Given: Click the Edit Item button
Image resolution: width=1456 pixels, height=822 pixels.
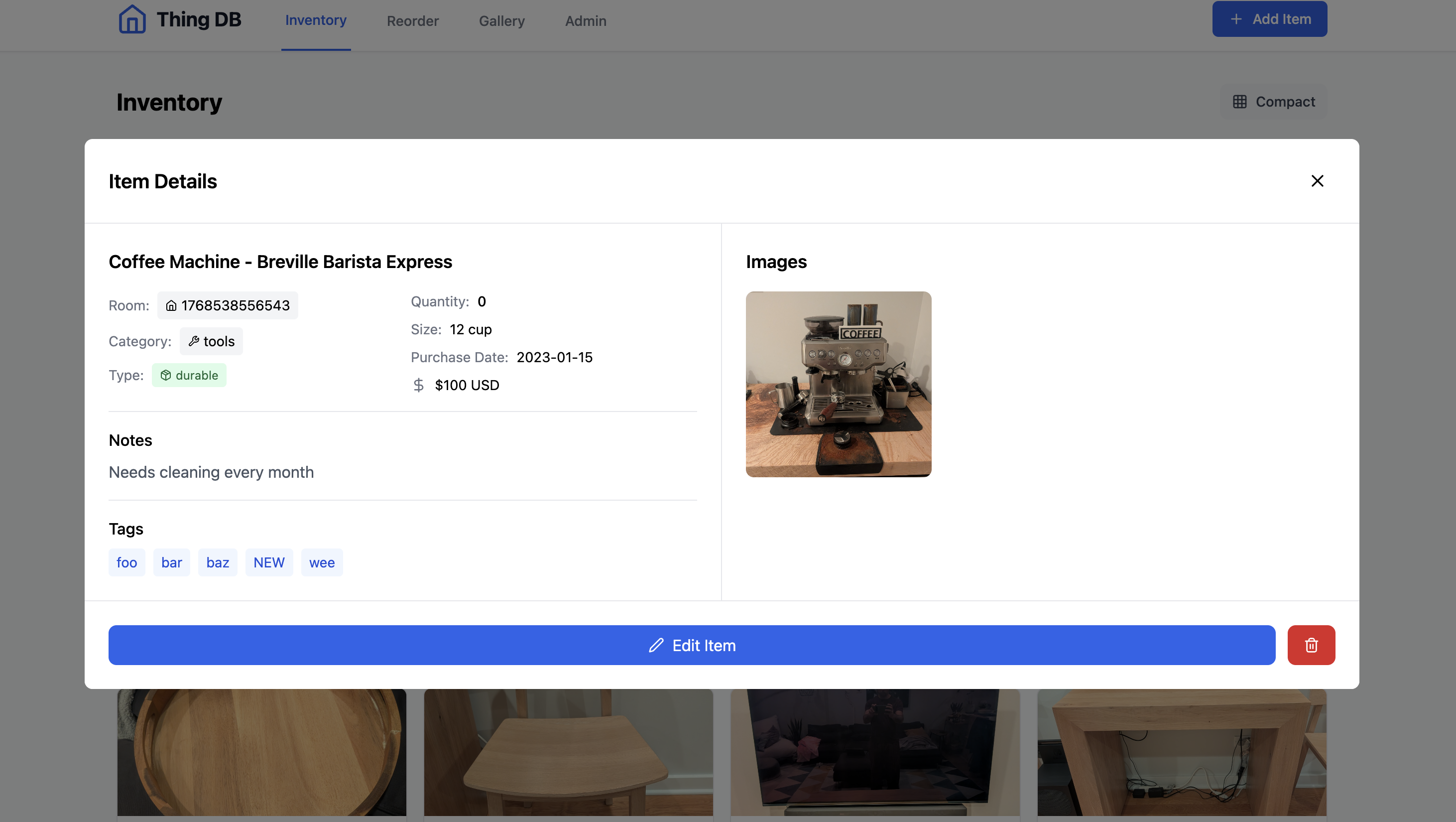Looking at the screenshot, I should 692,645.
